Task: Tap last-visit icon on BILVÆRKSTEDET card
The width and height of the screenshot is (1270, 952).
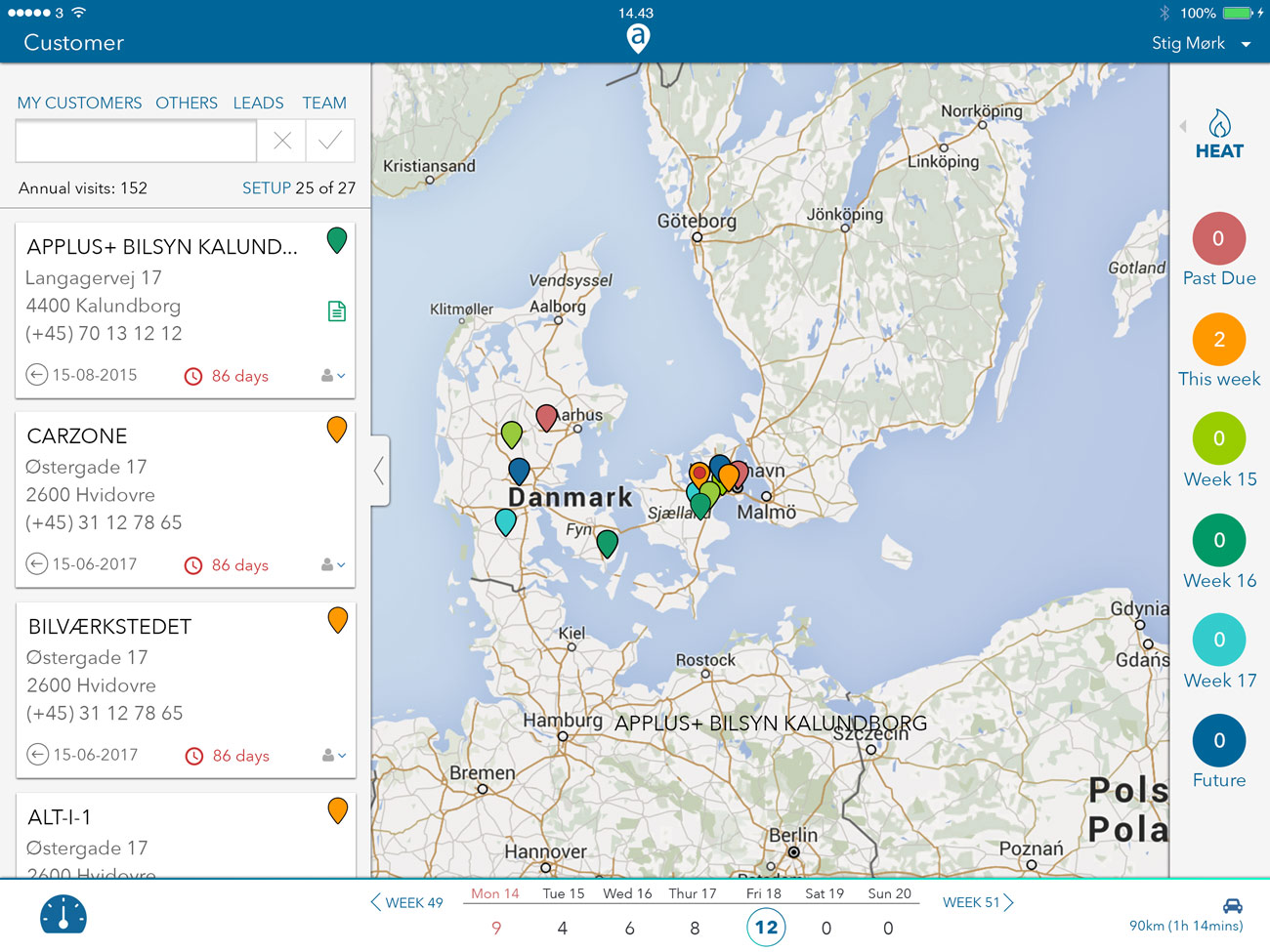Action: tap(37, 755)
